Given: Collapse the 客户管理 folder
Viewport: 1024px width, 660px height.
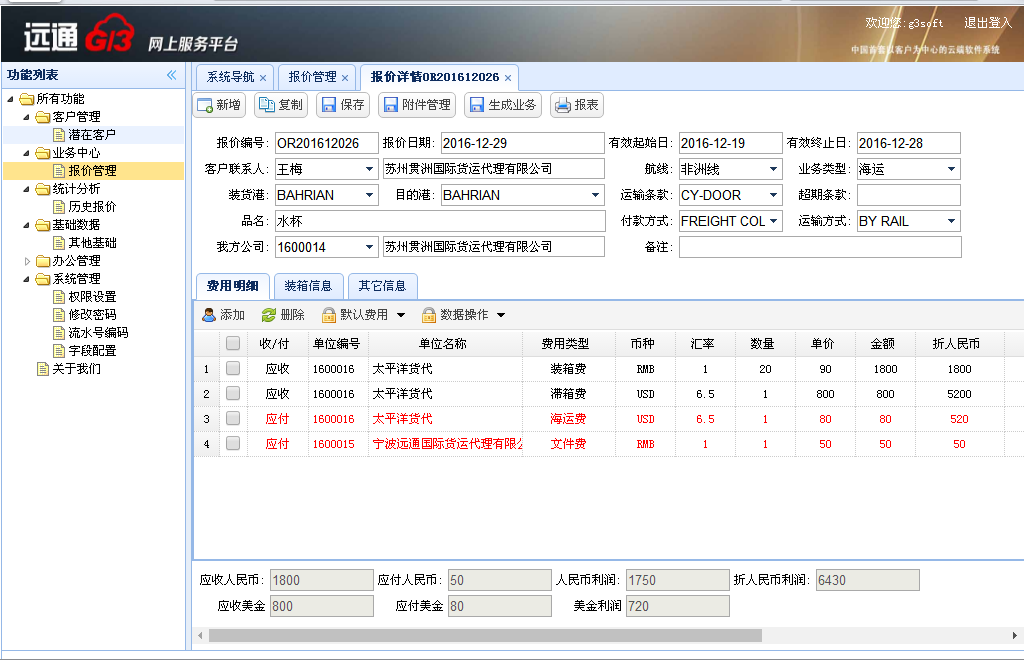Looking at the screenshot, I should 27,117.
